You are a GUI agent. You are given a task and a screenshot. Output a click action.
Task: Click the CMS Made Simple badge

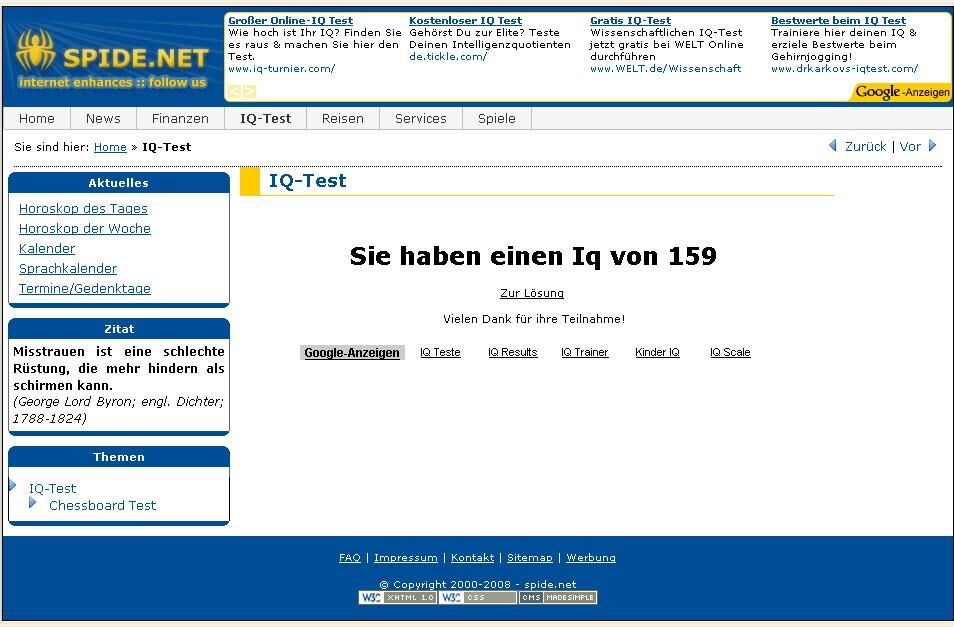pyautogui.click(x=557, y=598)
